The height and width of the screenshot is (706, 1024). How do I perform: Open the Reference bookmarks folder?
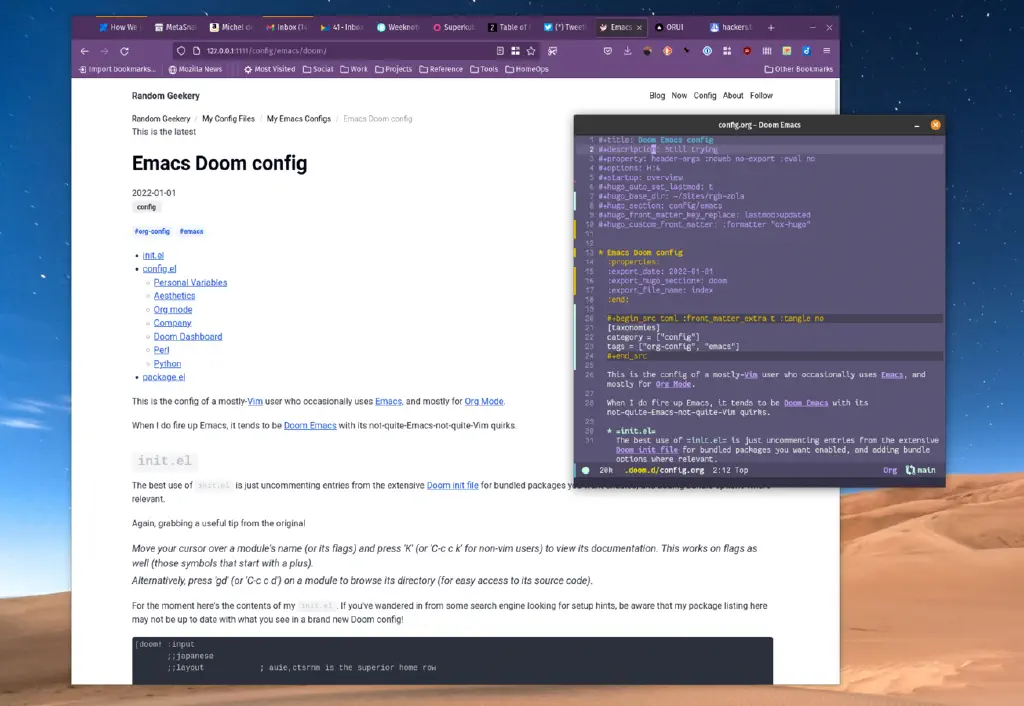pos(441,69)
